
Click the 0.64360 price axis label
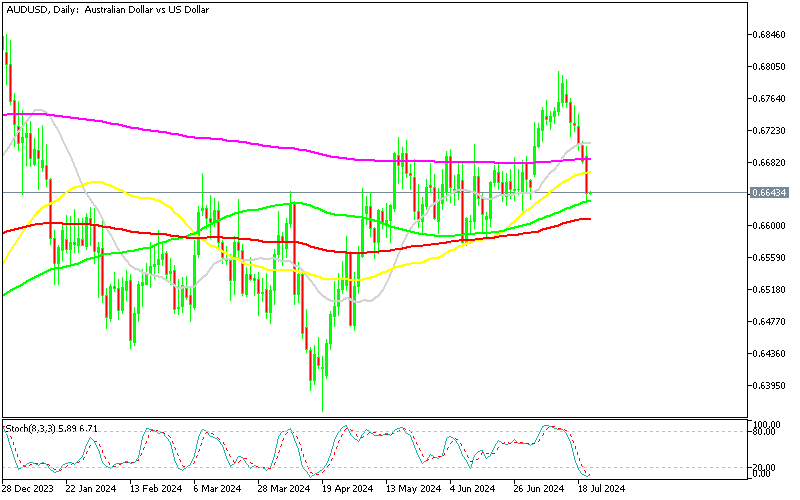(769, 353)
